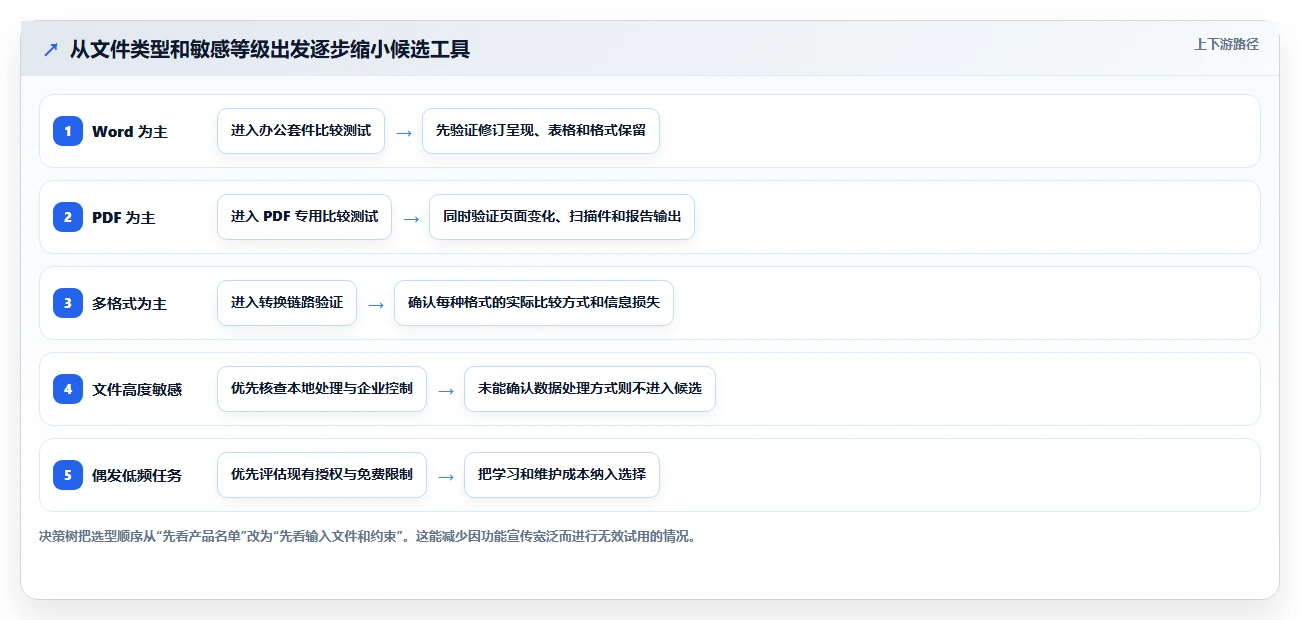Click the 进入转换链路验证 box
The image size is (1300, 620).
click(287, 303)
